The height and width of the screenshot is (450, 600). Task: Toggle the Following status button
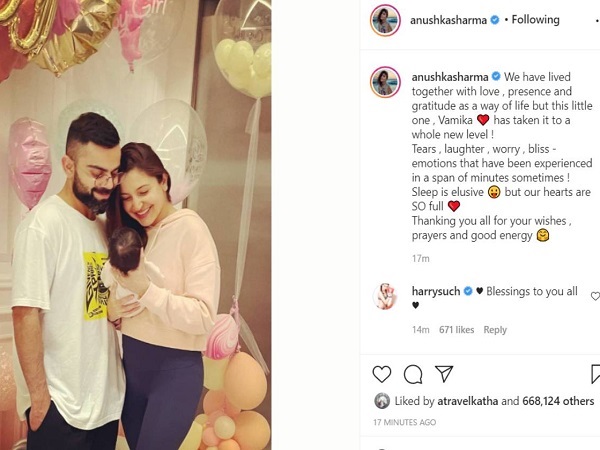tap(536, 20)
